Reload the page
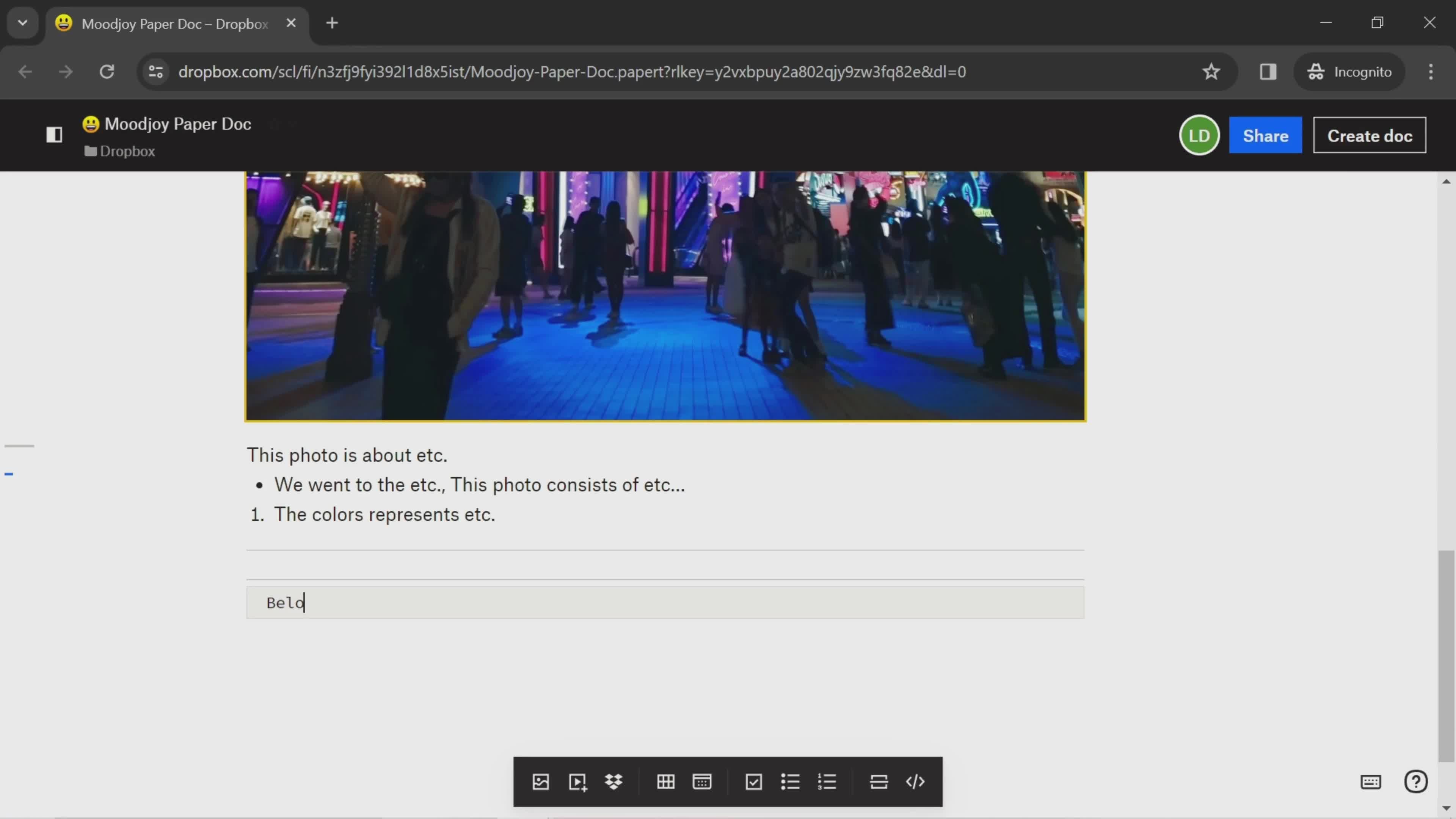Screen dimensions: 1456x819 pos(107,72)
